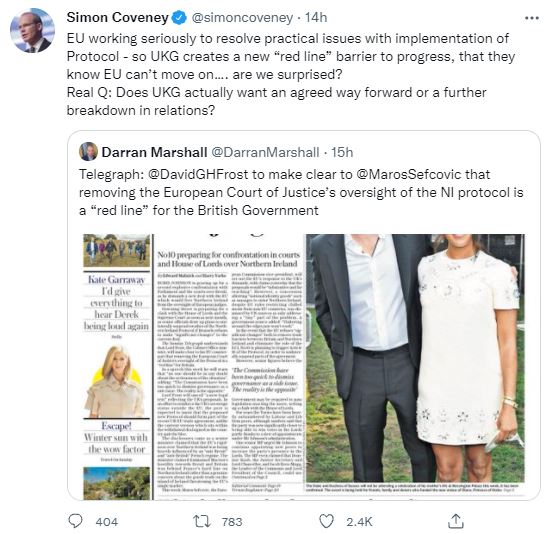Screen dimensions: 552x534
Task: Open the share upload icon
Action: tap(456, 521)
